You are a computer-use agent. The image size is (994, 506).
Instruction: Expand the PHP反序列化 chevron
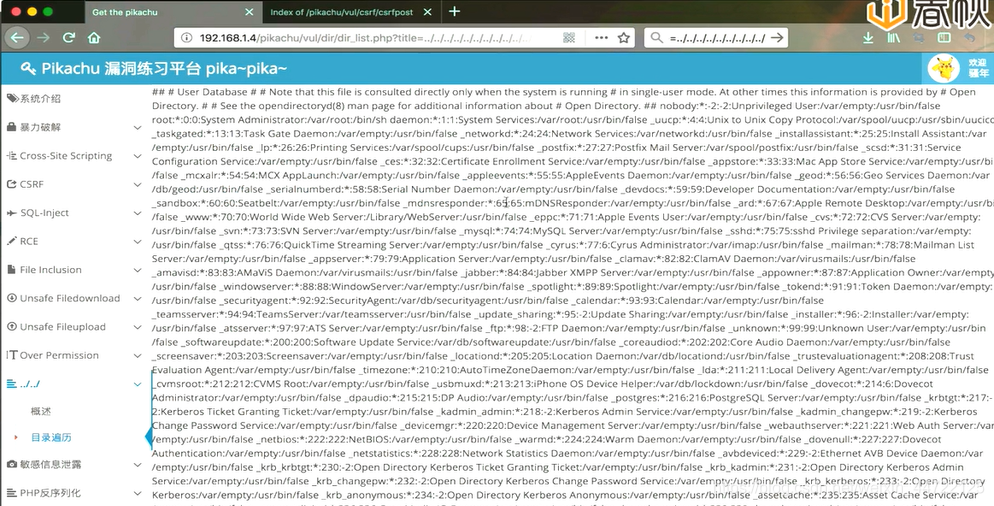pos(137,493)
